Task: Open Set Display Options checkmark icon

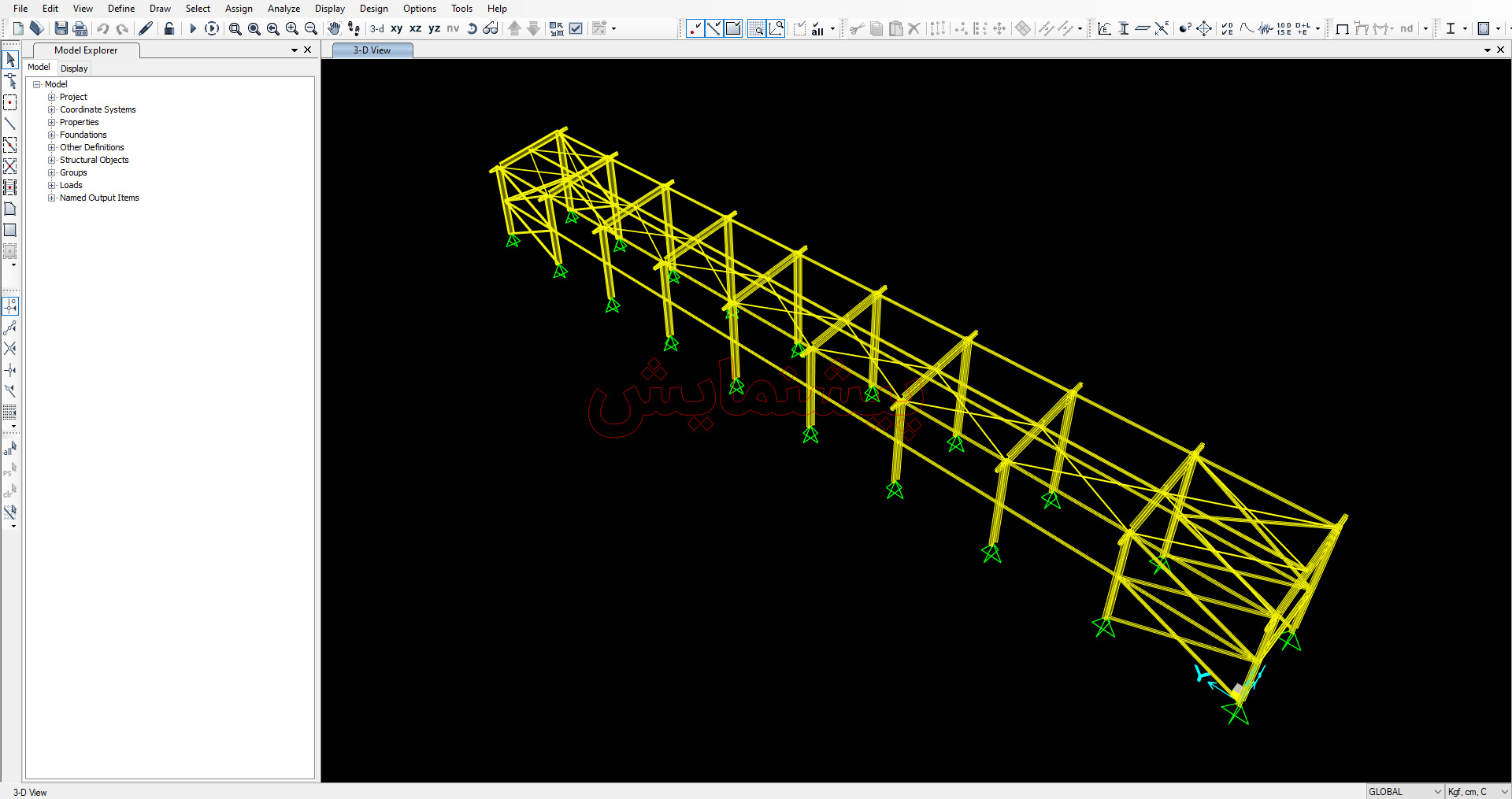Action: click(x=576, y=28)
